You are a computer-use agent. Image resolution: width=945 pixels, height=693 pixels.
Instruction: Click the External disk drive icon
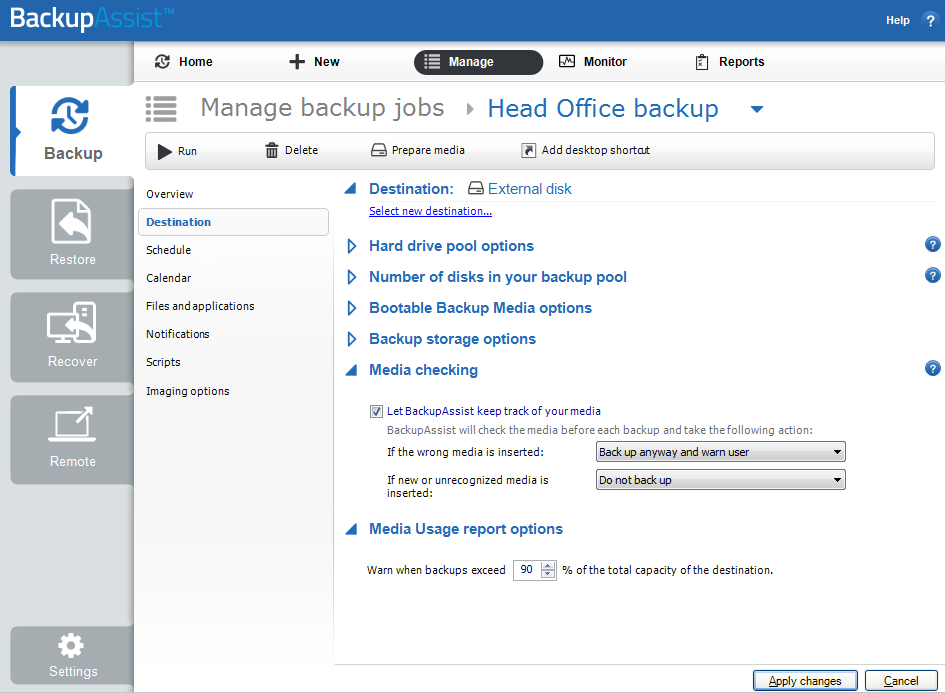(x=476, y=189)
